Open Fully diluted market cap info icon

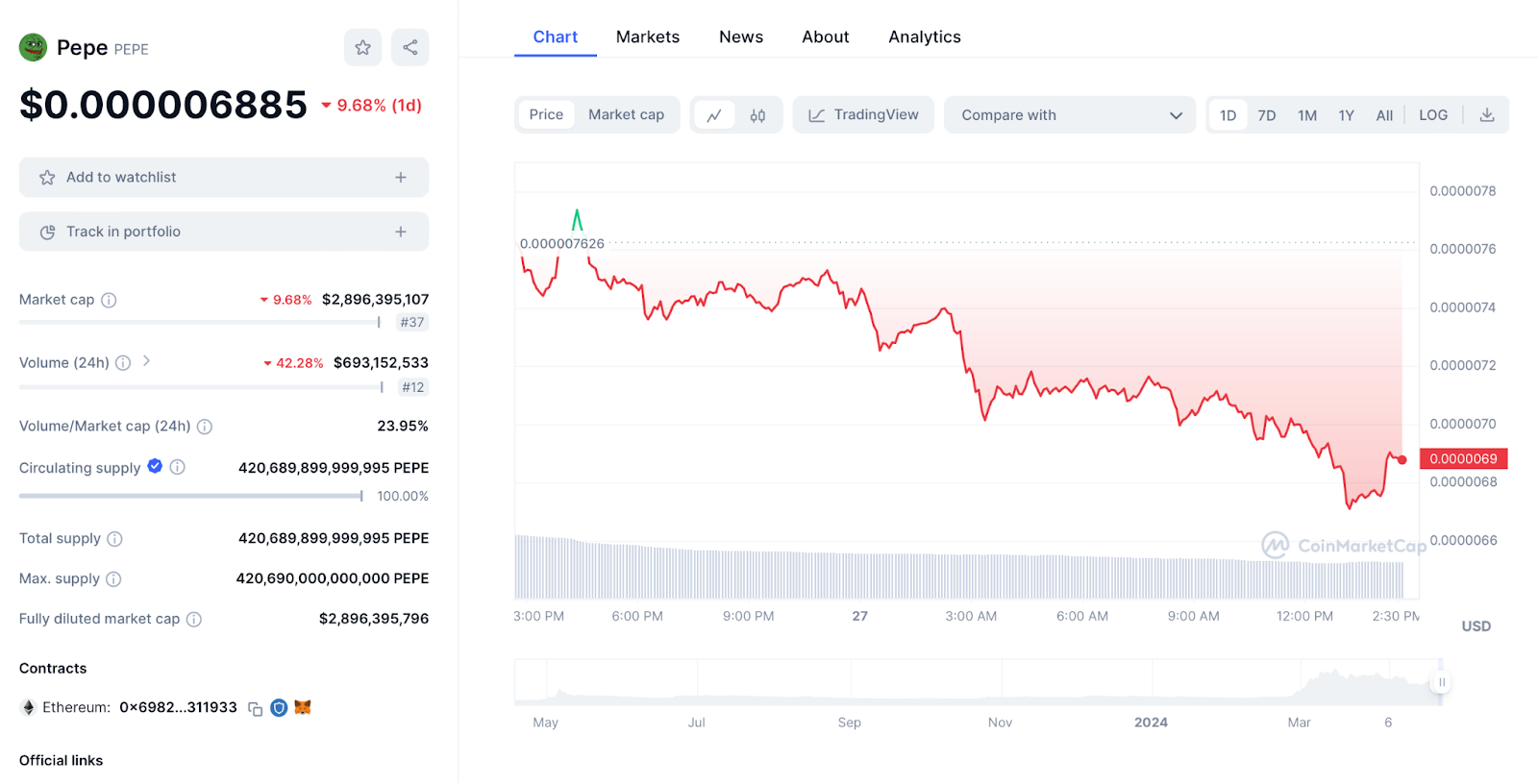pos(194,620)
